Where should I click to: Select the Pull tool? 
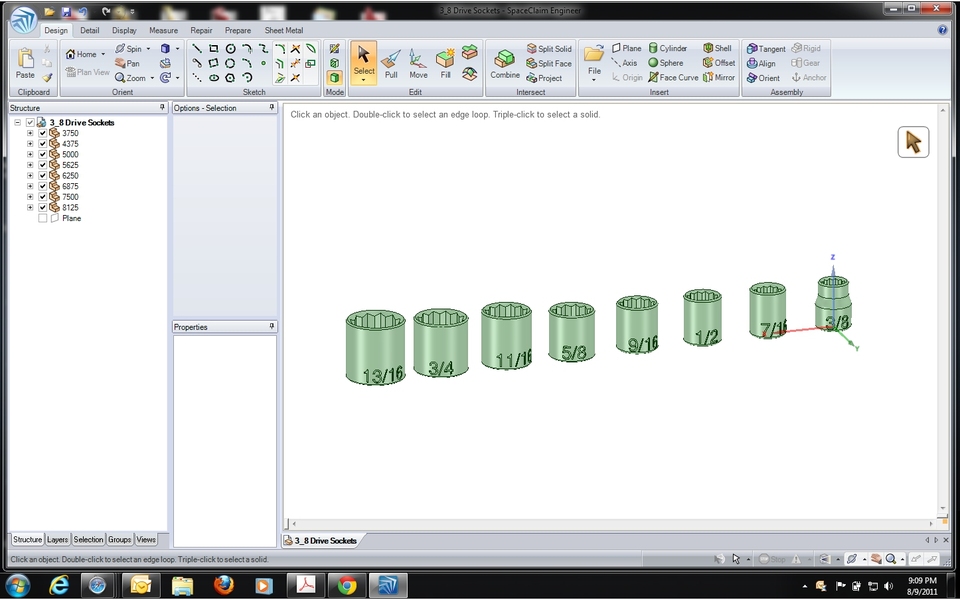tap(390, 62)
